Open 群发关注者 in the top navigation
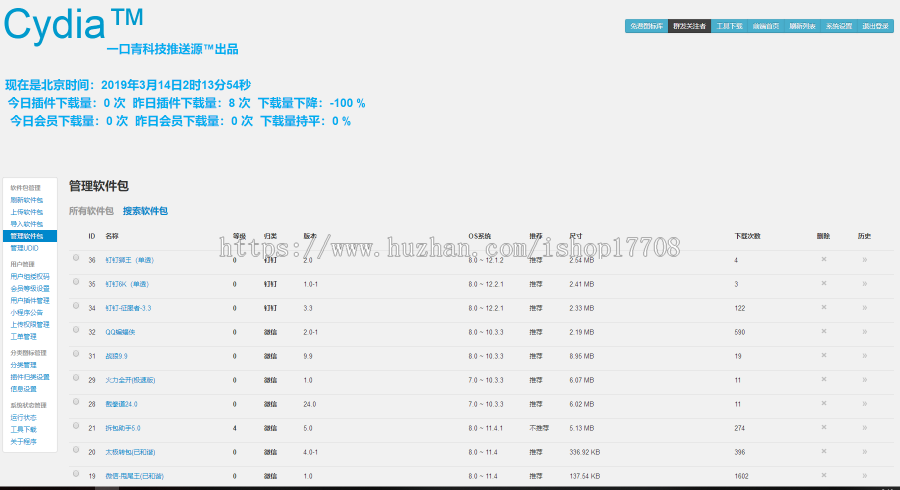Screen dimensions: 900x490 coord(689,26)
